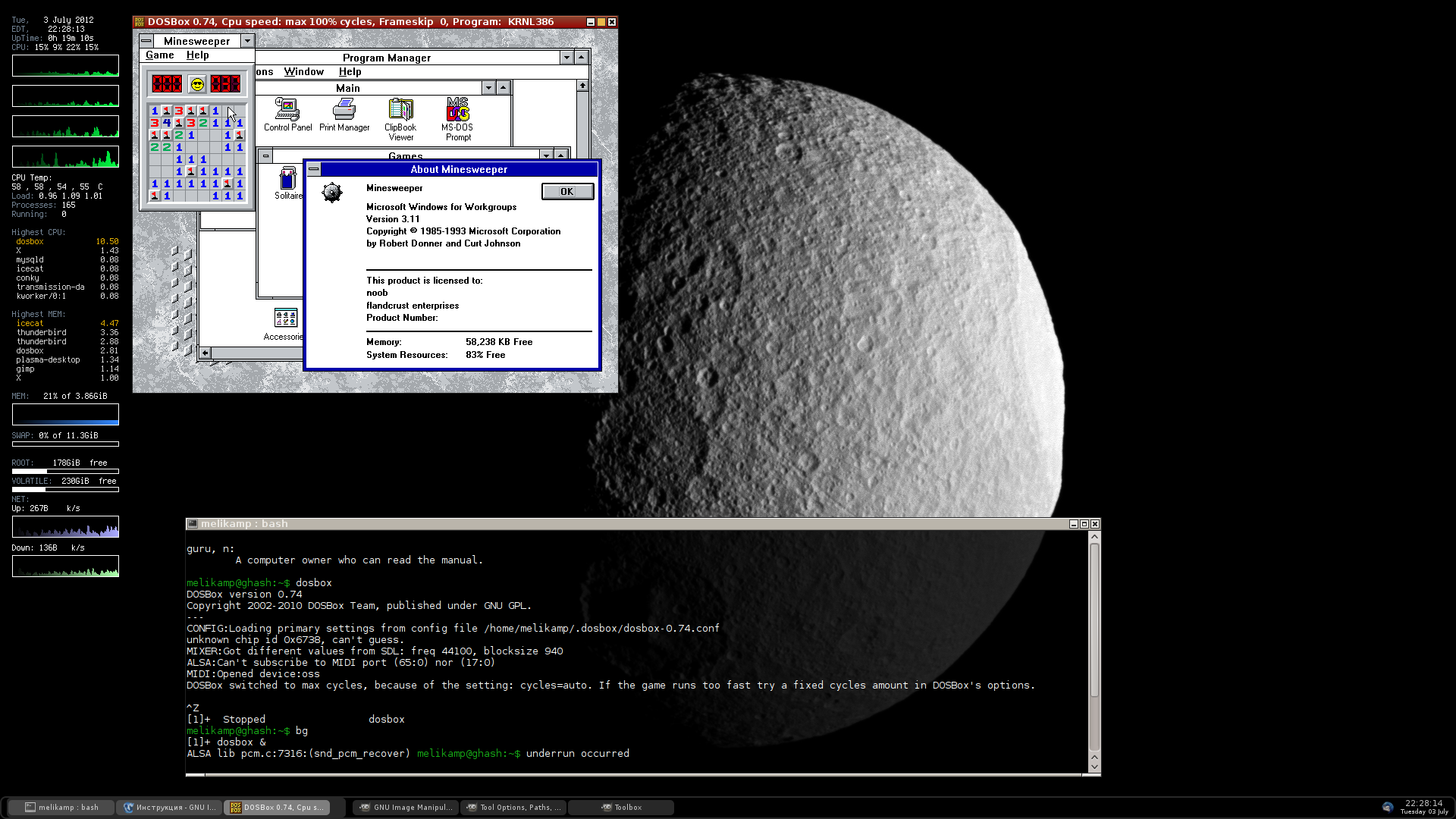Click the ROOT disk usage bar
1456x819 pixels.
click(x=65, y=472)
